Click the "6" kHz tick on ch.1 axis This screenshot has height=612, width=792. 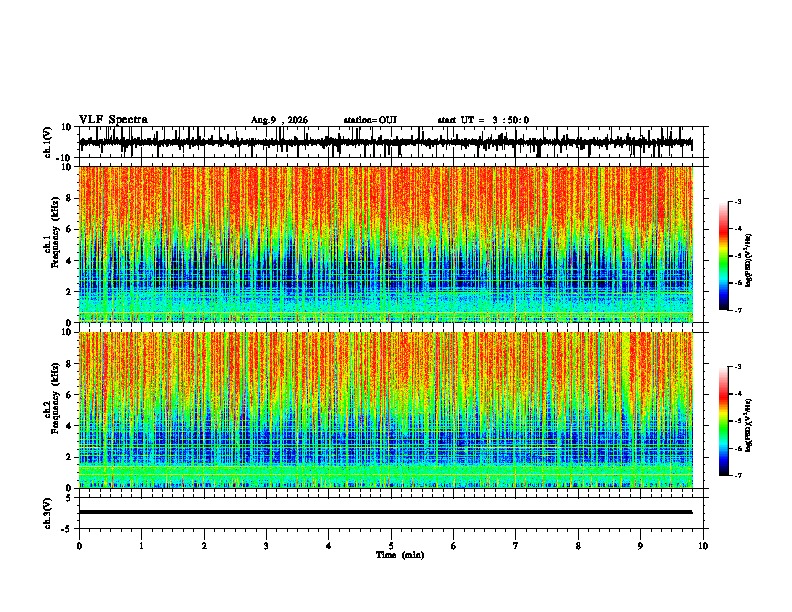tap(69, 230)
